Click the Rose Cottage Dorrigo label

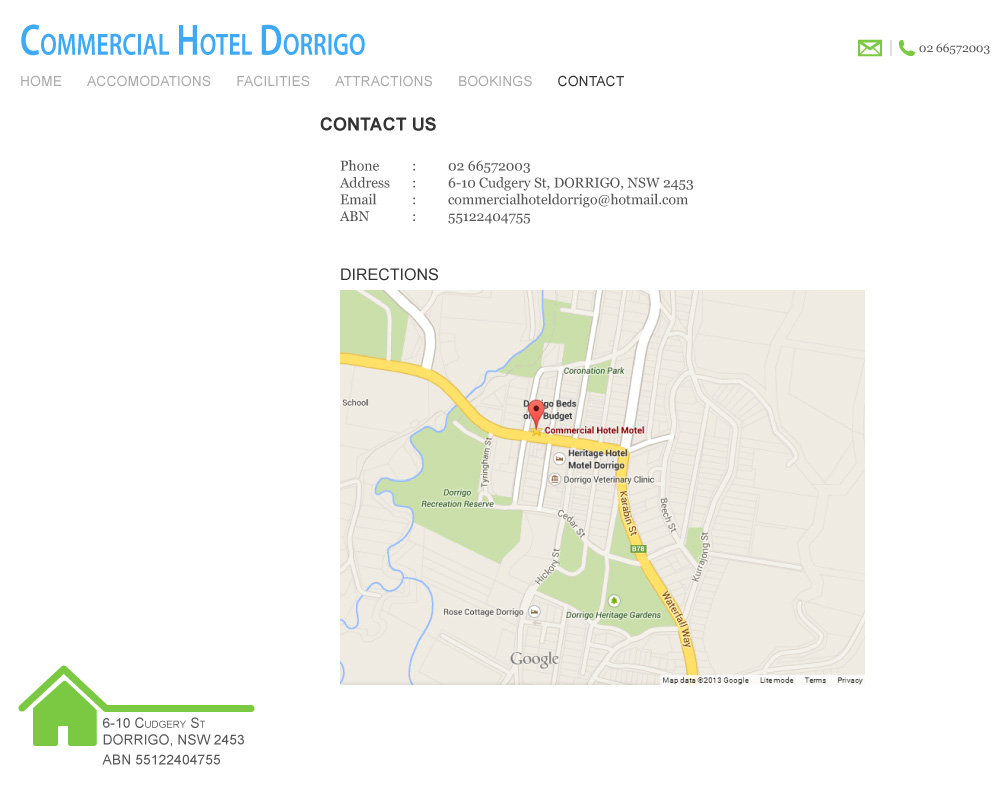(x=483, y=612)
